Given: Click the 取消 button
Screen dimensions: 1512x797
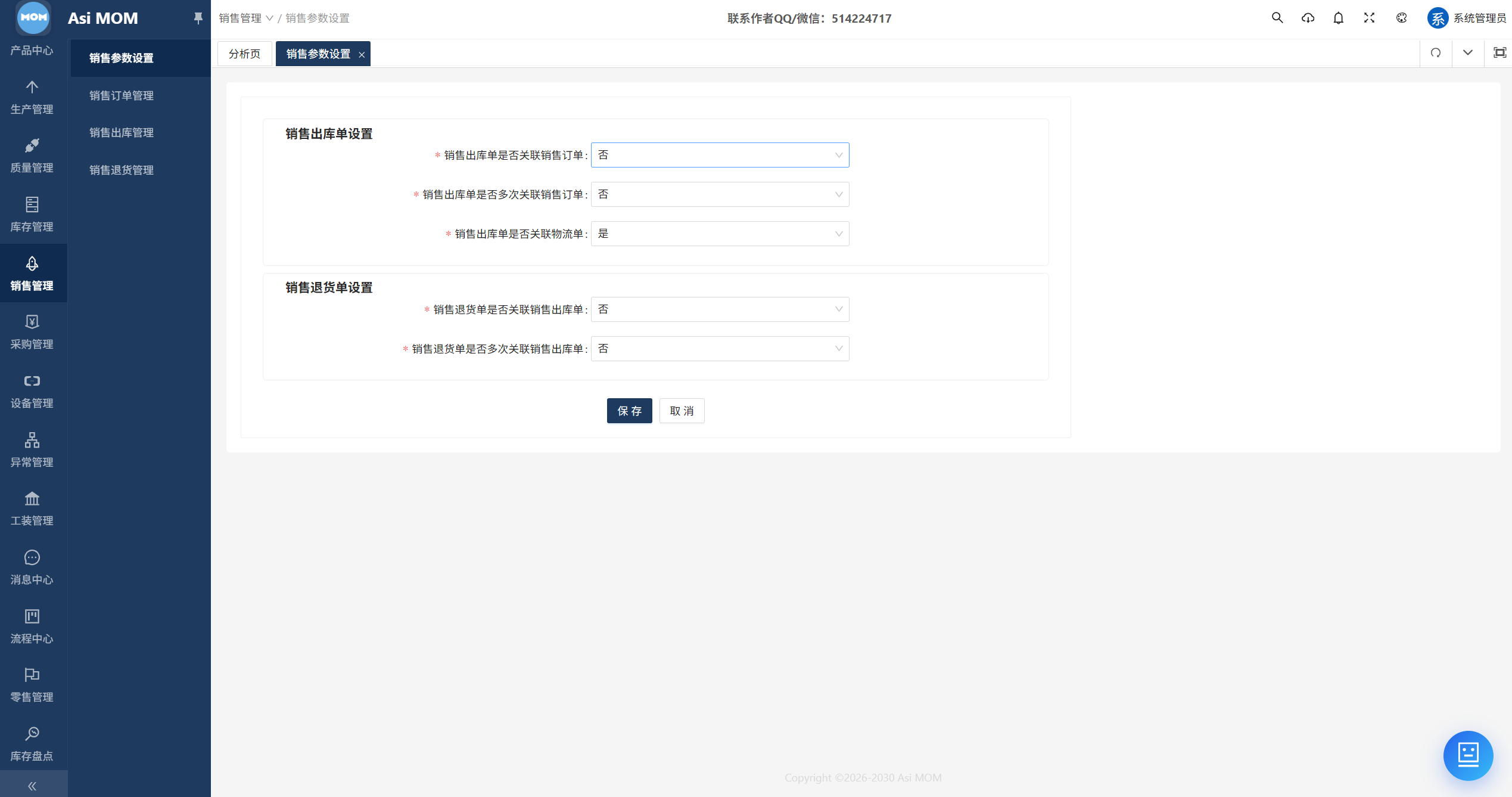Looking at the screenshot, I should tap(682, 411).
